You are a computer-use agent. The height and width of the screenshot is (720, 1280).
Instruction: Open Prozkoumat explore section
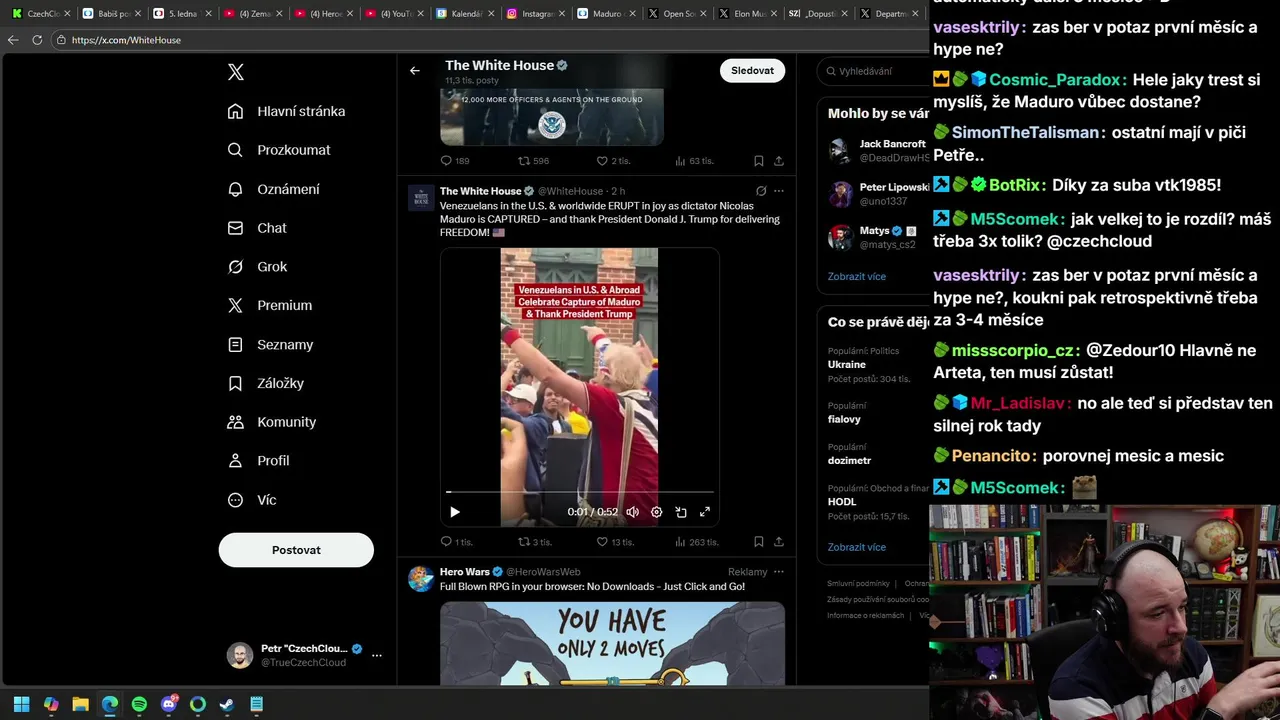(x=279, y=150)
